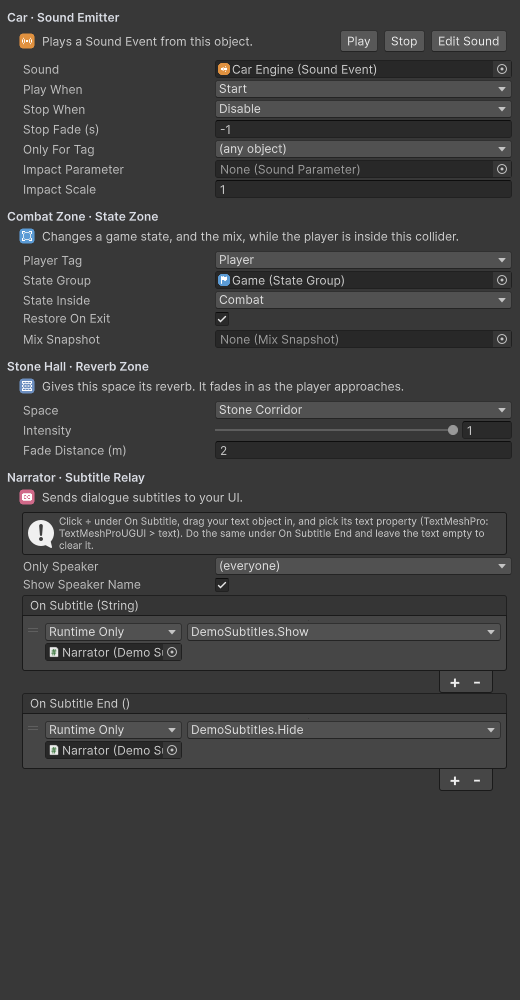Remove listener from On Subtitle End with minus
The image size is (520, 1000).
(477, 781)
